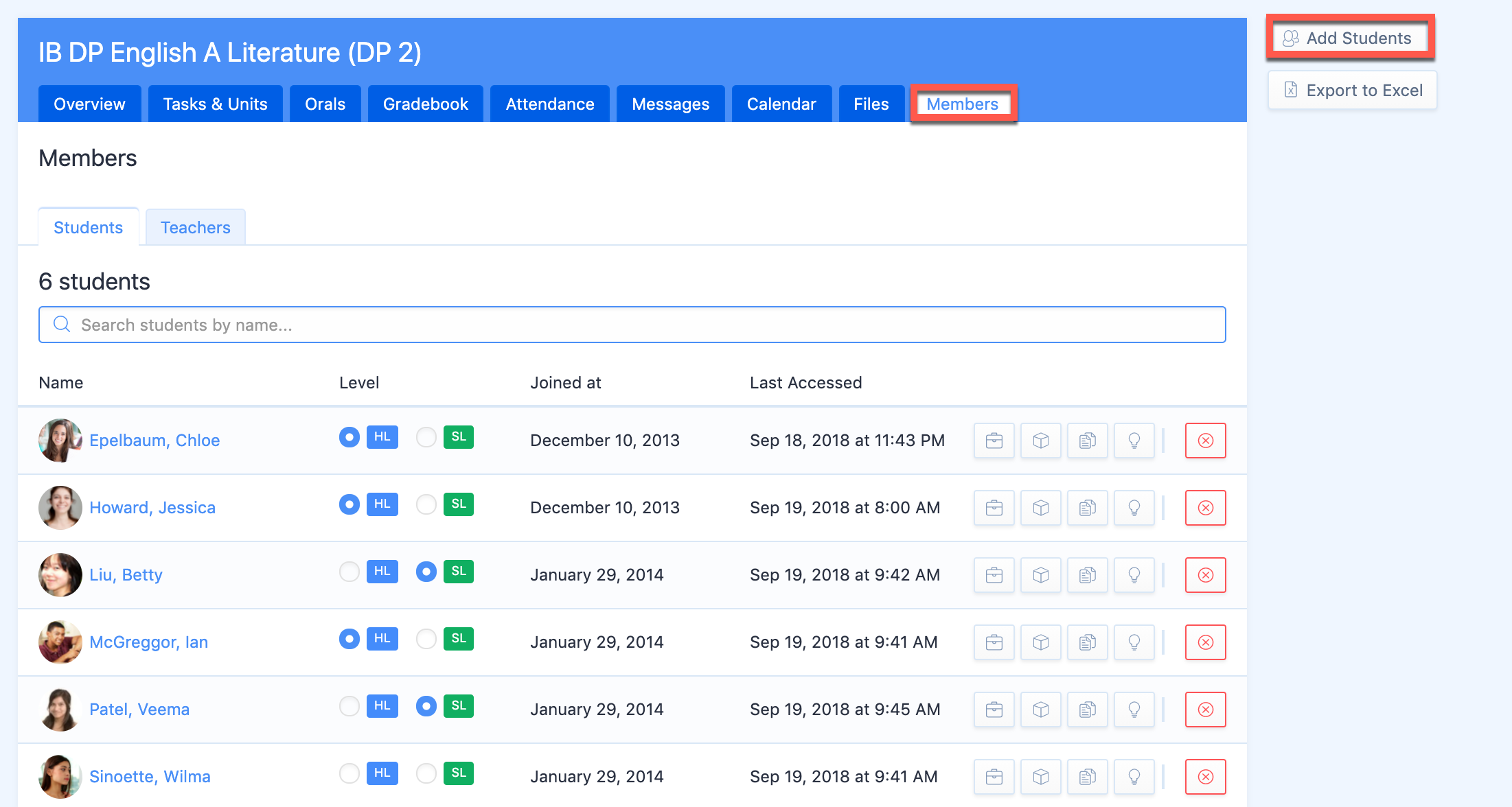Click the cube icon in Epelbaum, Chloe's row
This screenshot has width=1512, height=807.
(x=1040, y=441)
